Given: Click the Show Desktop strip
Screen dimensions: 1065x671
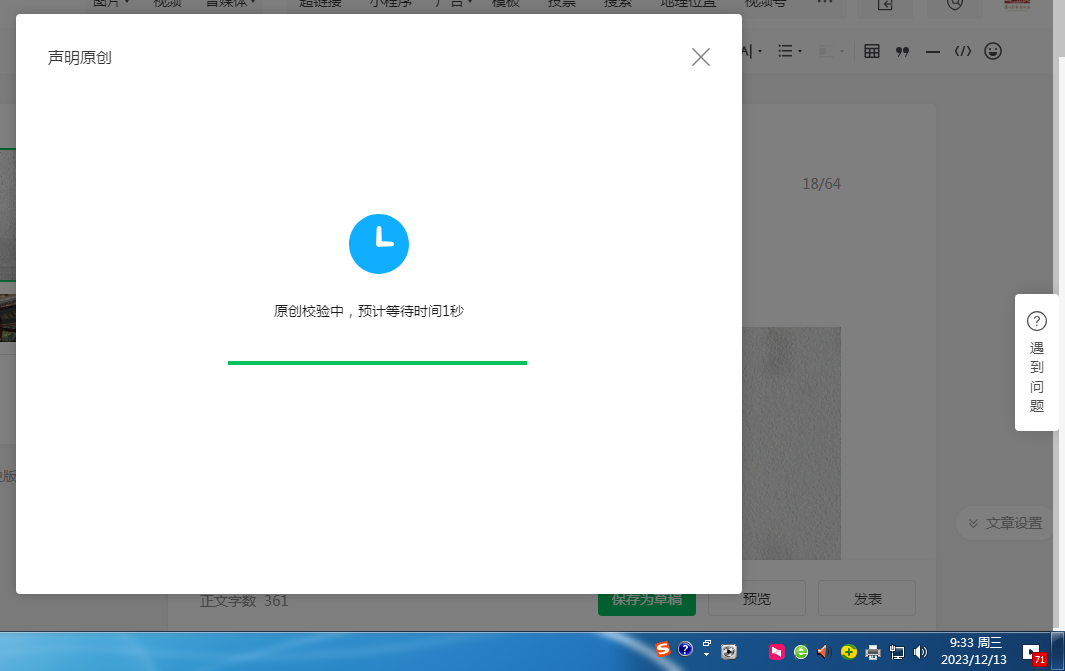Looking at the screenshot, I should point(1058,651).
